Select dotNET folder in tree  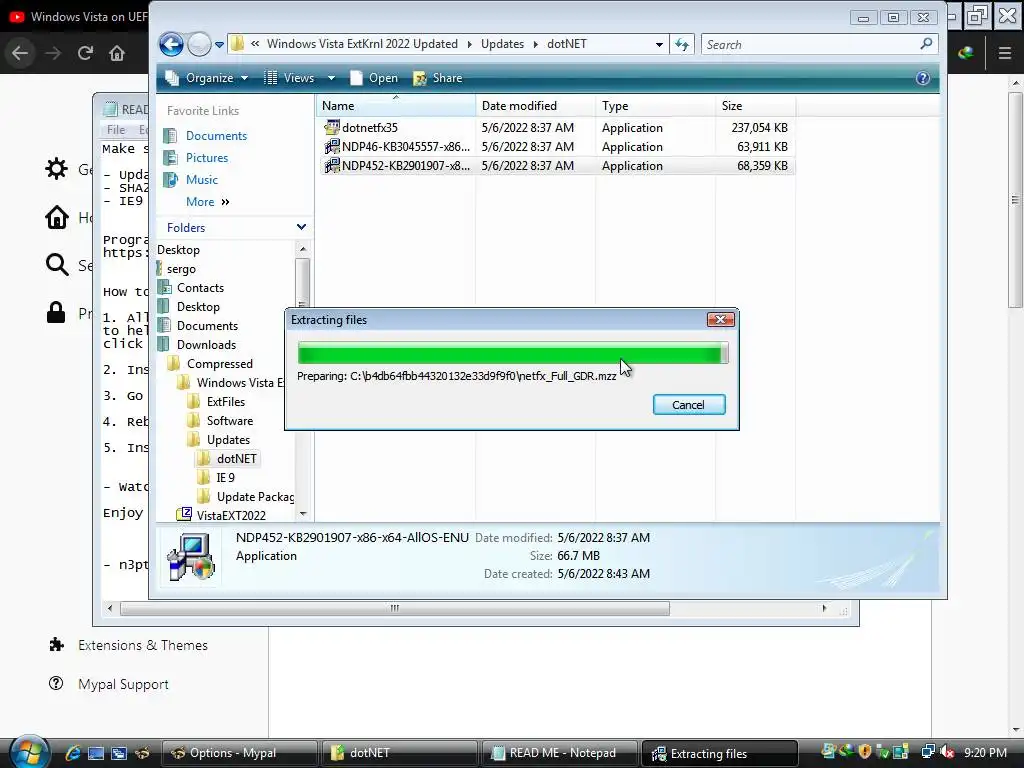tap(236, 458)
